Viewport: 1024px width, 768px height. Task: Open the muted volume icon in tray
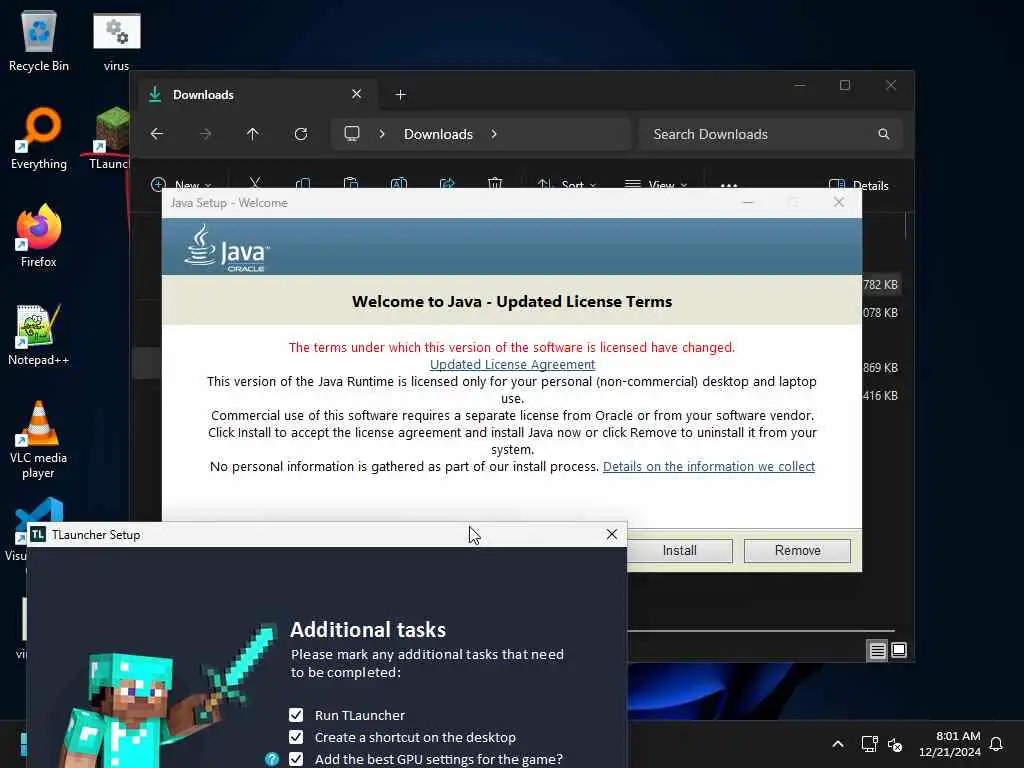pyautogui.click(x=895, y=744)
